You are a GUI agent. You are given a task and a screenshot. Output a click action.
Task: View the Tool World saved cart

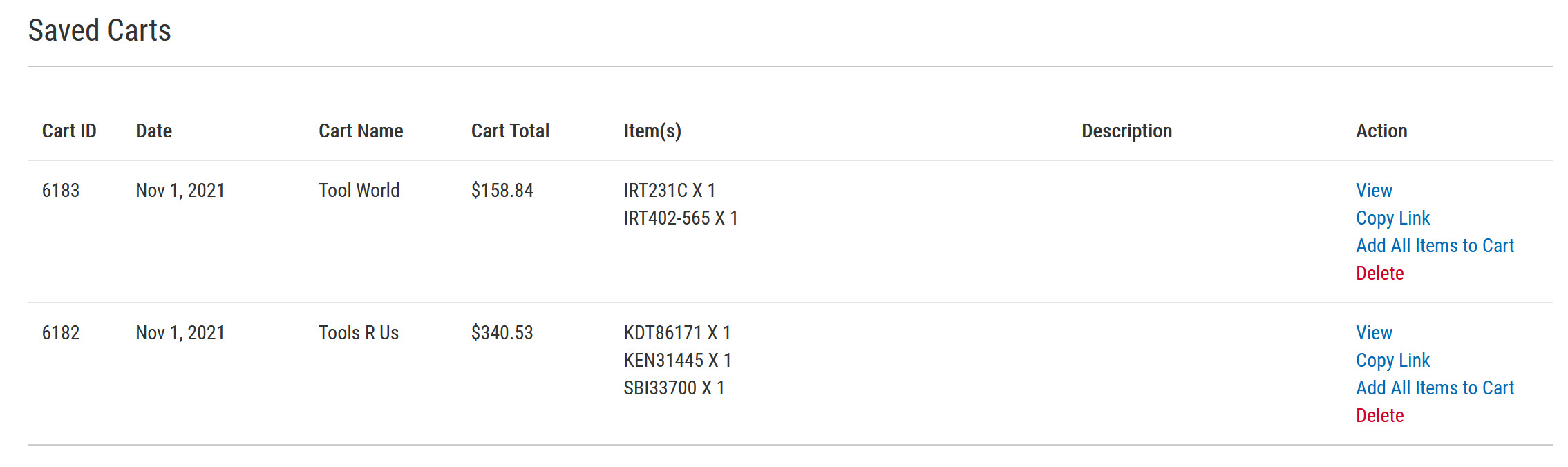pyautogui.click(x=1373, y=191)
